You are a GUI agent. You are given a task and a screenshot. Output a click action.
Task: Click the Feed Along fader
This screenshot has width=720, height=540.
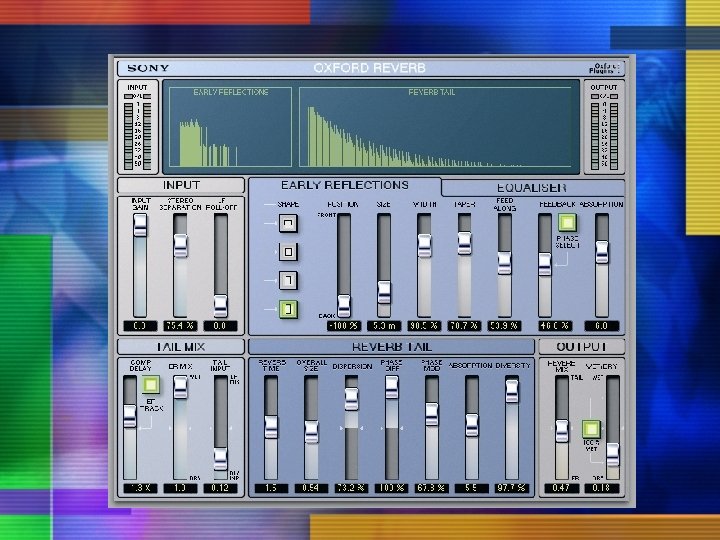pos(505,265)
